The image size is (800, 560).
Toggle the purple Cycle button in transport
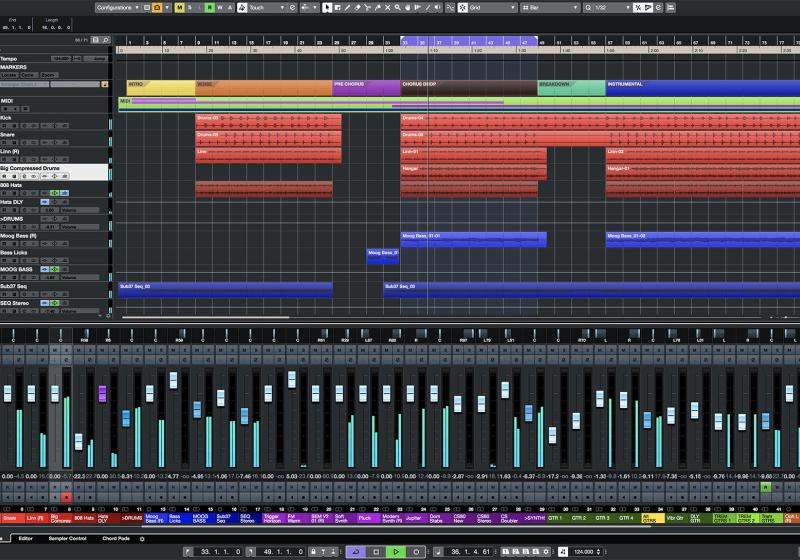click(x=356, y=551)
